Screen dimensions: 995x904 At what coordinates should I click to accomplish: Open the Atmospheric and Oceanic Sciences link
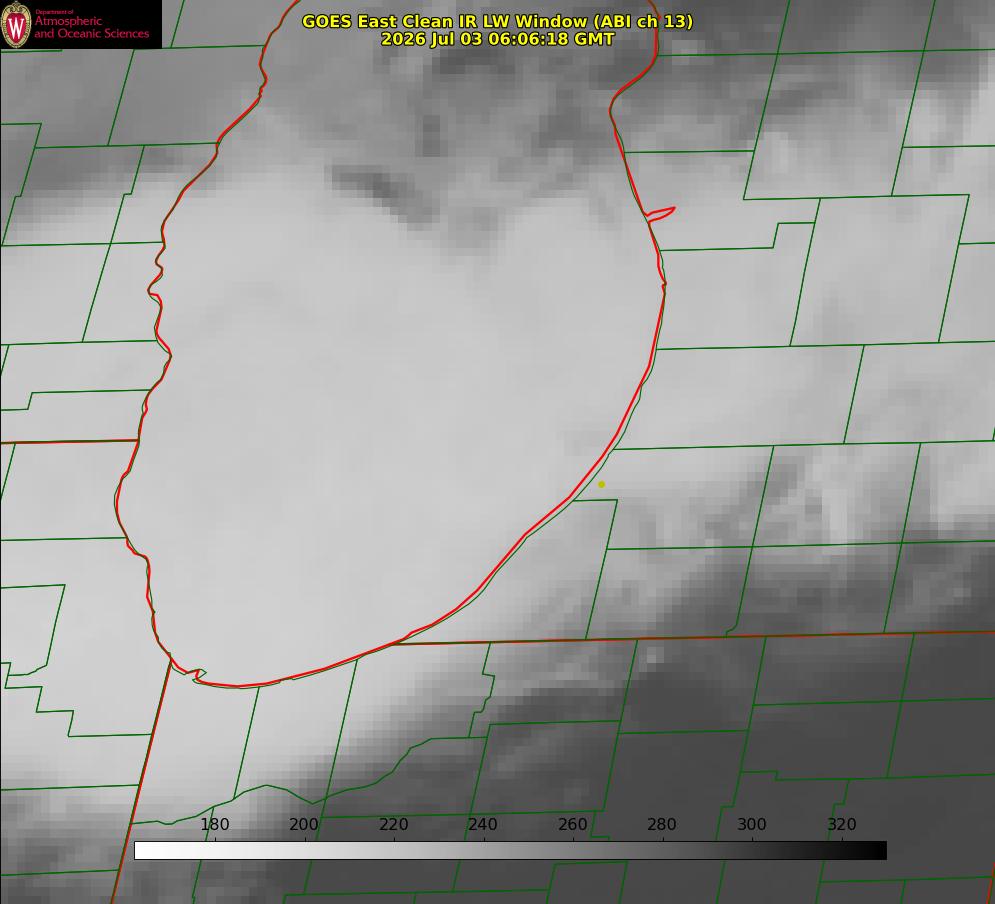click(91, 27)
